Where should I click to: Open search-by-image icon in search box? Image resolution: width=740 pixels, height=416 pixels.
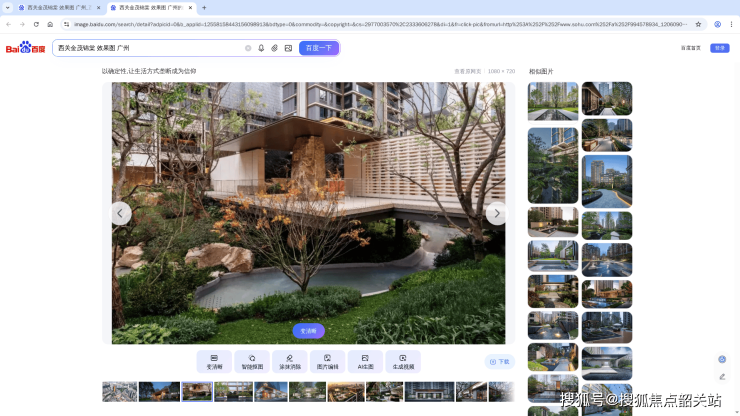[288, 48]
